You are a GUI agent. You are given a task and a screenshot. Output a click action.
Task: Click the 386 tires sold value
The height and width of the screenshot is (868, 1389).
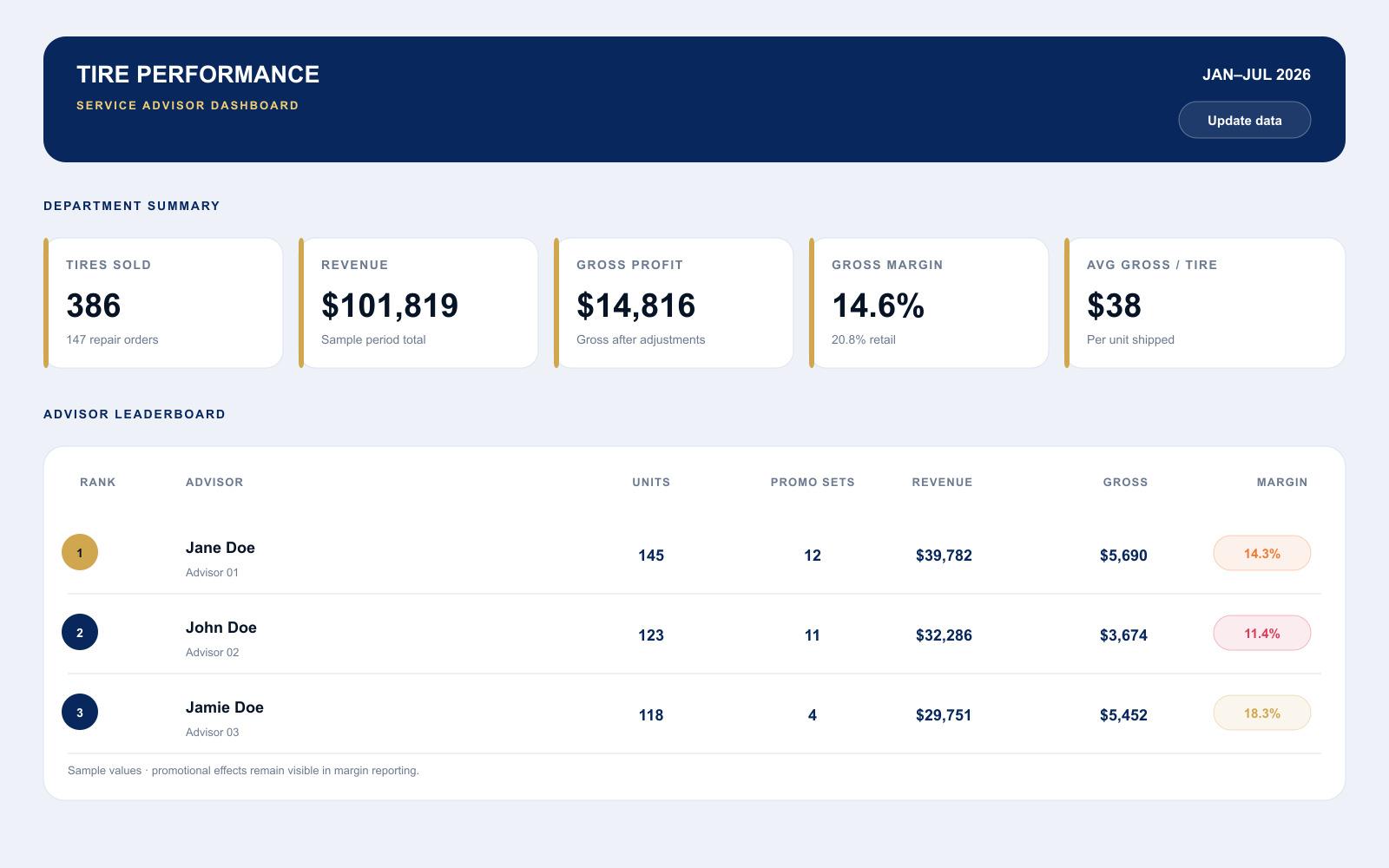coord(94,306)
